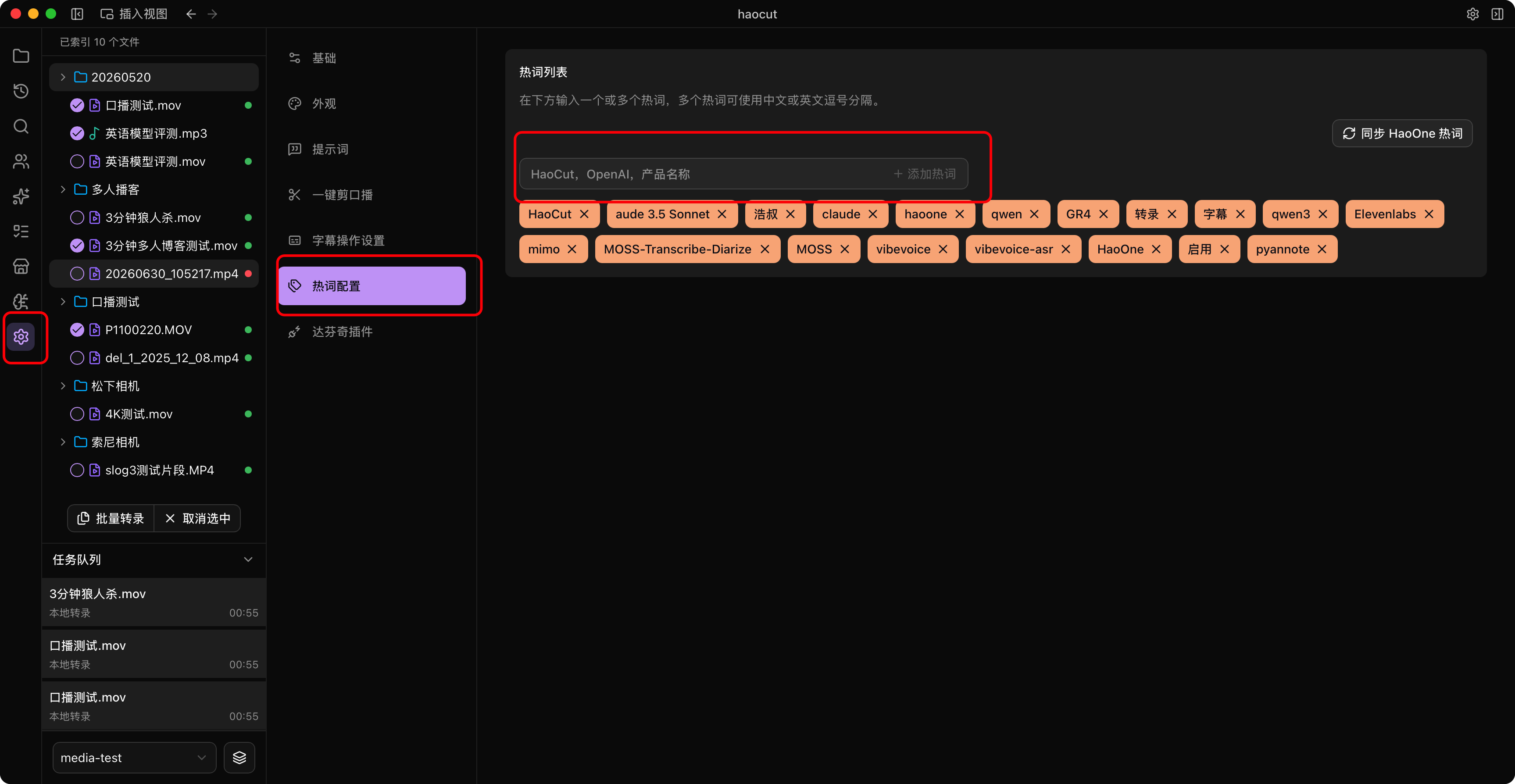Image resolution: width=1515 pixels, height=784 pixels.
Task: Uncheck the P1100220.MOV selection circle
Action: [x=77, y=330]
